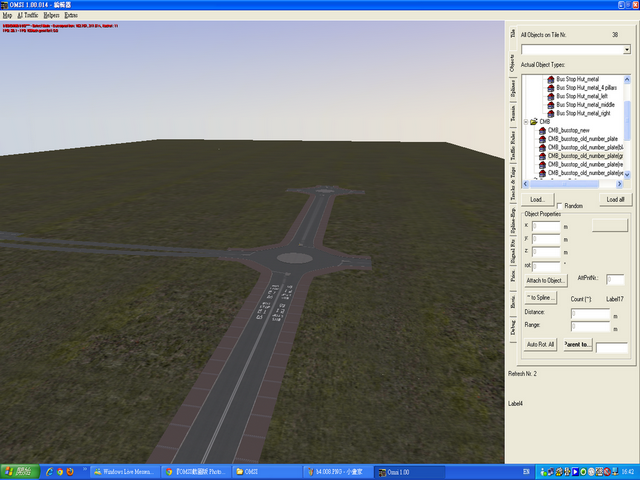Select CMB_busstop_new object icon
Viewport: 640px width, 480px height.
click(x=542, y=131)
